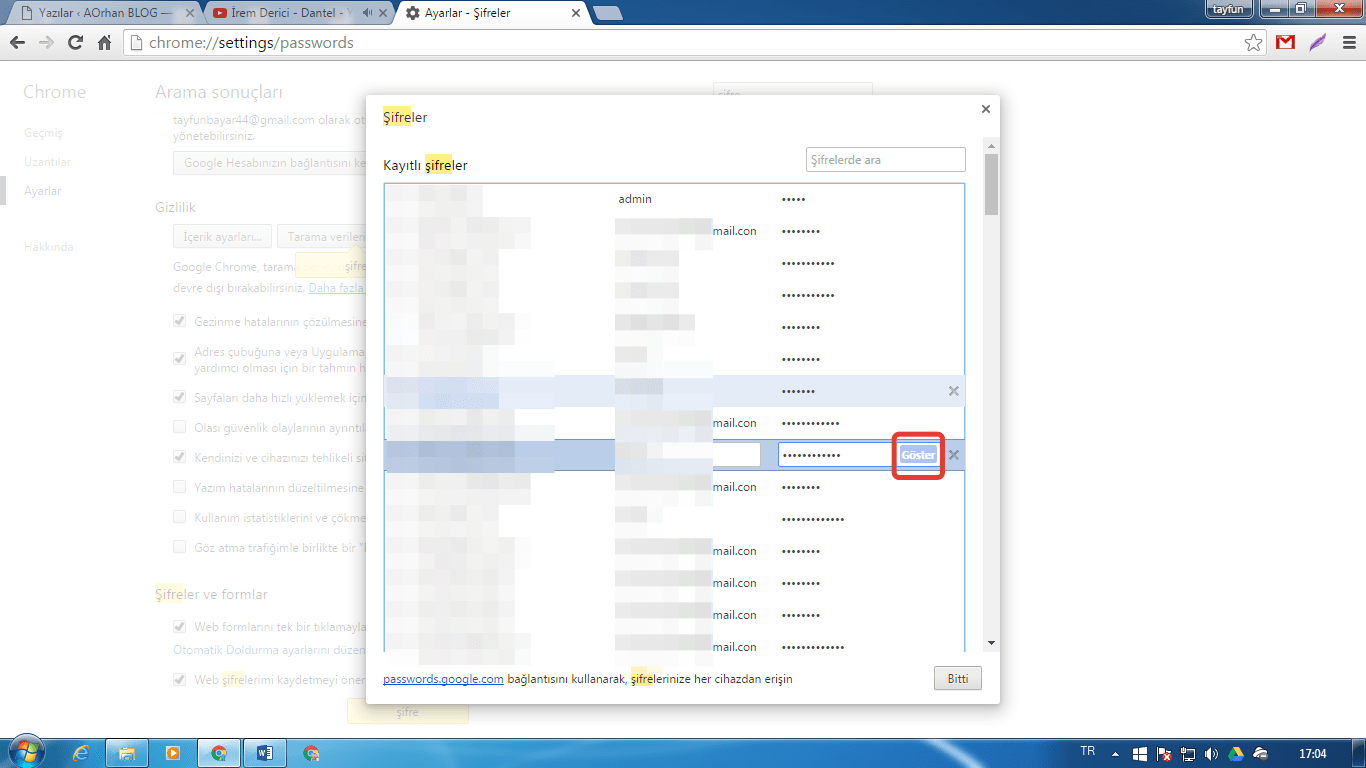This screenshot has height=768, width=1366.
Task: Click the 'İçerik ayarları...' button
Action: point(222,237)
